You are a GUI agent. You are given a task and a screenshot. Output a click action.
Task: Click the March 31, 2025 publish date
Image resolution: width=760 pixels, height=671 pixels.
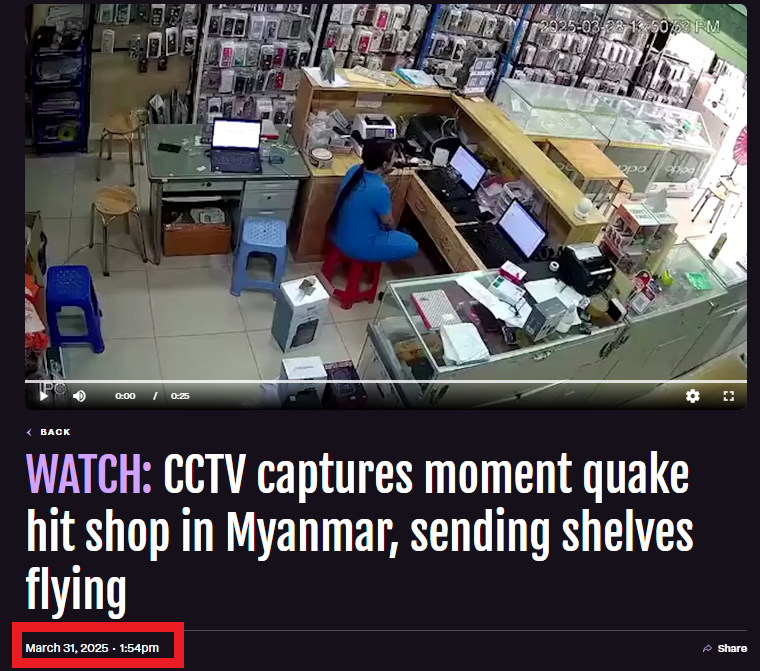click(67, 648)
